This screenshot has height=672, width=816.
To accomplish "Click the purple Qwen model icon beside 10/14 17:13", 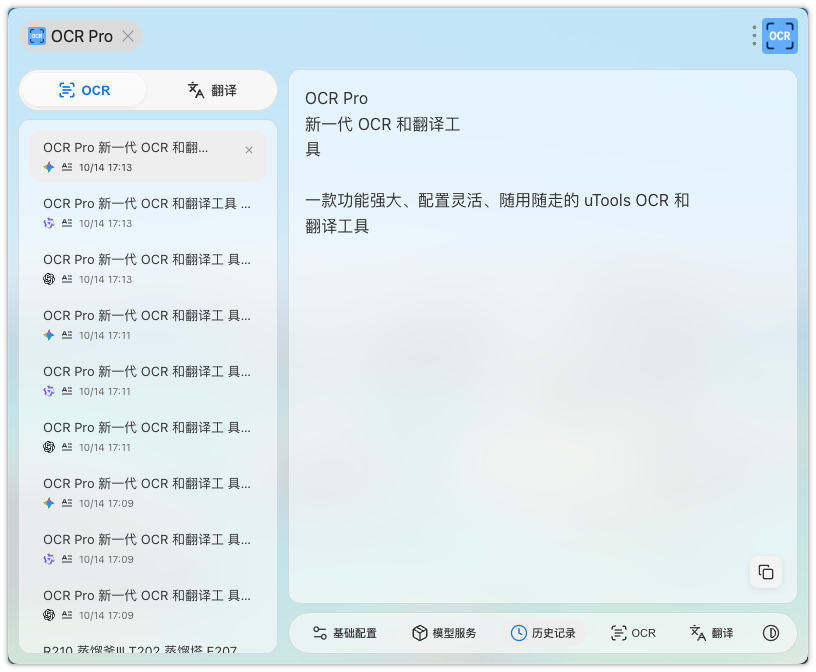I will coord(49,223).
